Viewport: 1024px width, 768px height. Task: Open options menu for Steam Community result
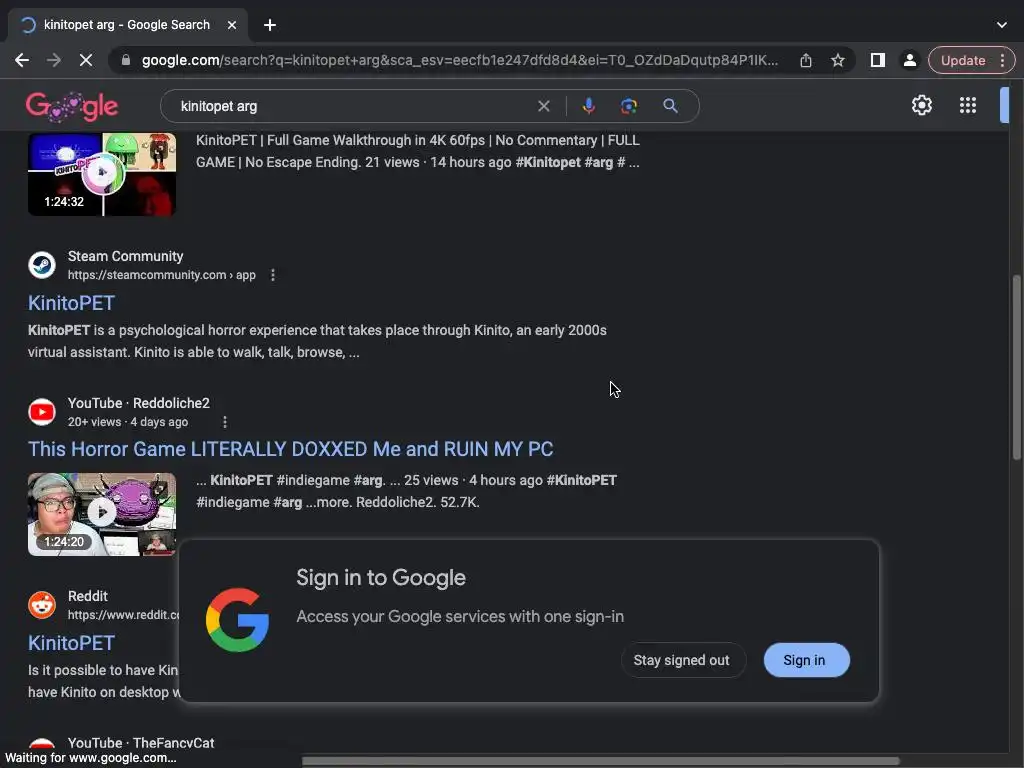(x=273, y=275)
